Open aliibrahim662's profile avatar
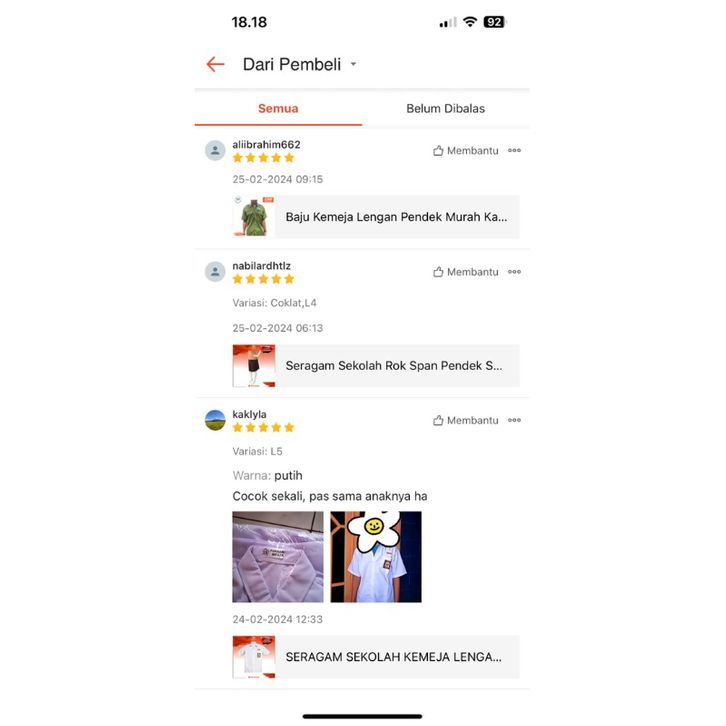 (215, 150)
